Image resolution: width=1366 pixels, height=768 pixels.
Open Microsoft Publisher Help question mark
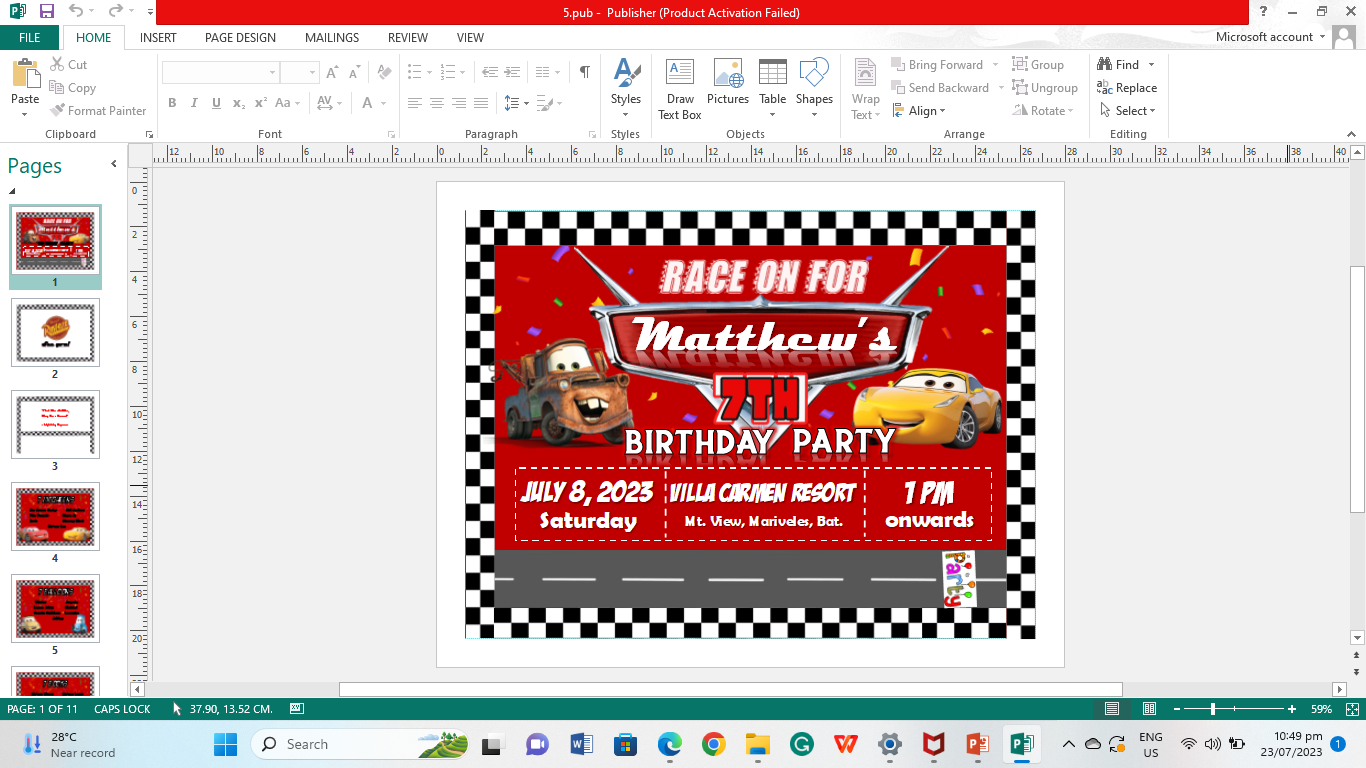coord(1264,12)
